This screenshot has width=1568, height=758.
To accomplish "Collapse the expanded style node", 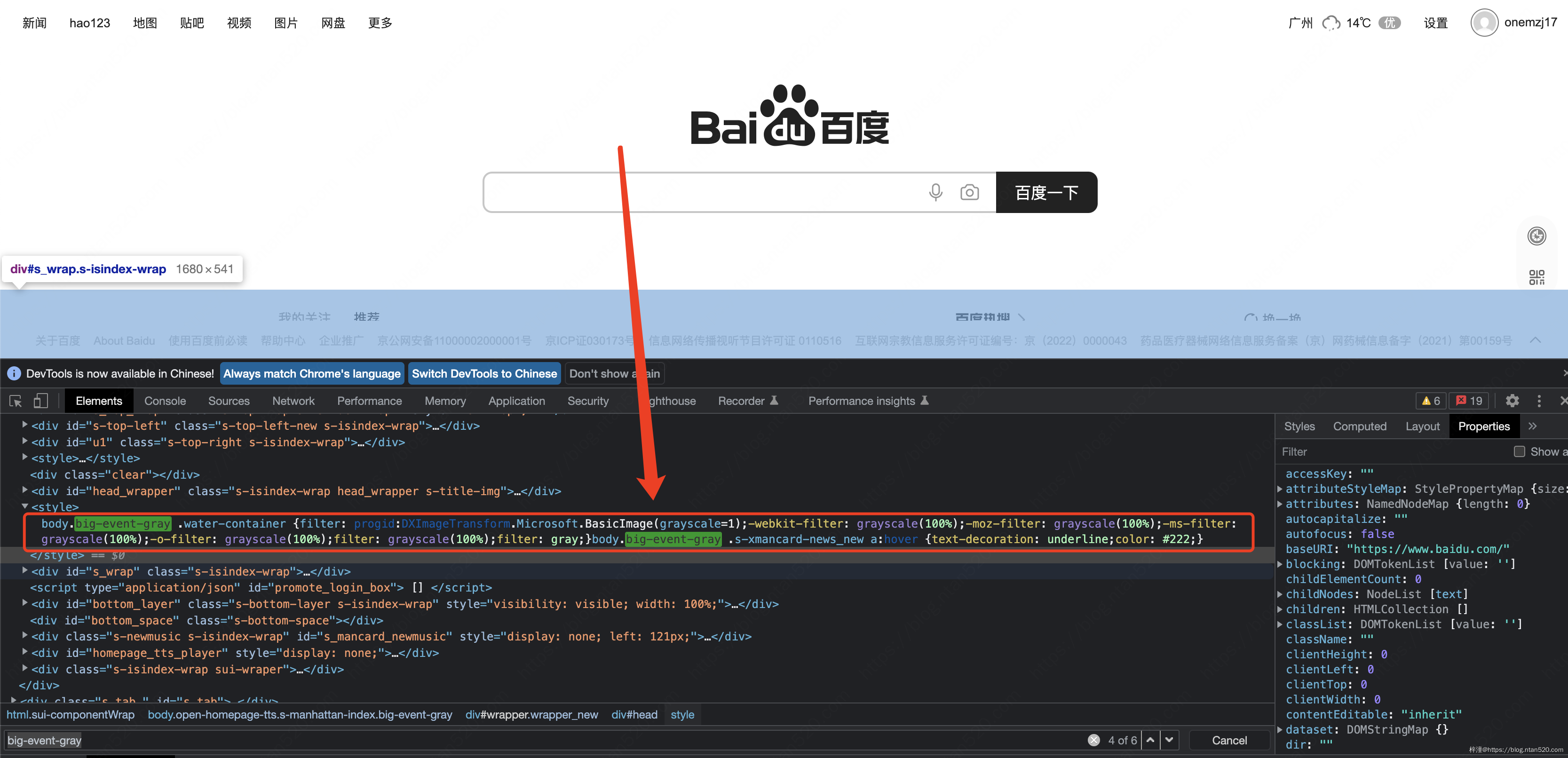I will pyautogui.click(x=25, y=506).
